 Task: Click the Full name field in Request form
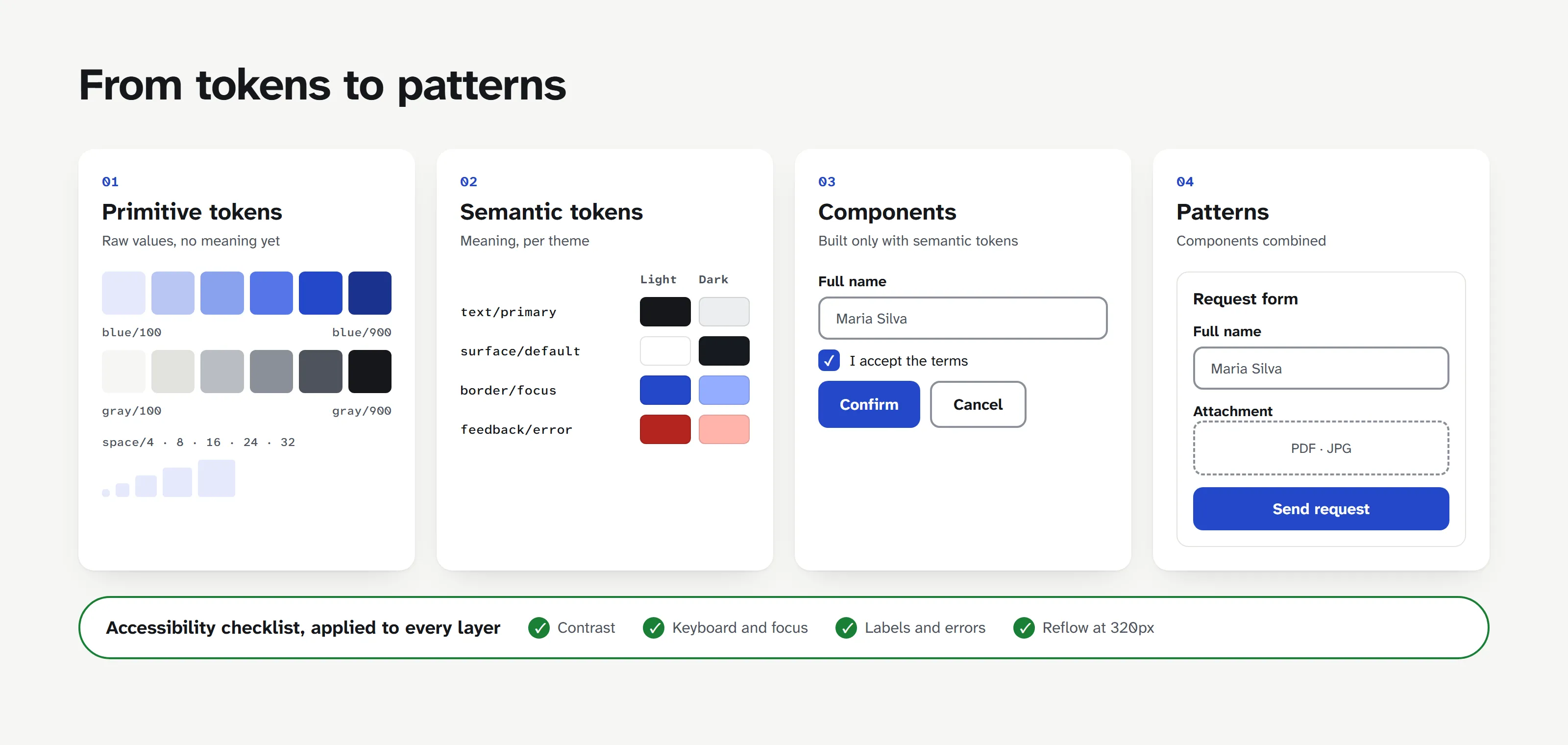point(1321,368)
